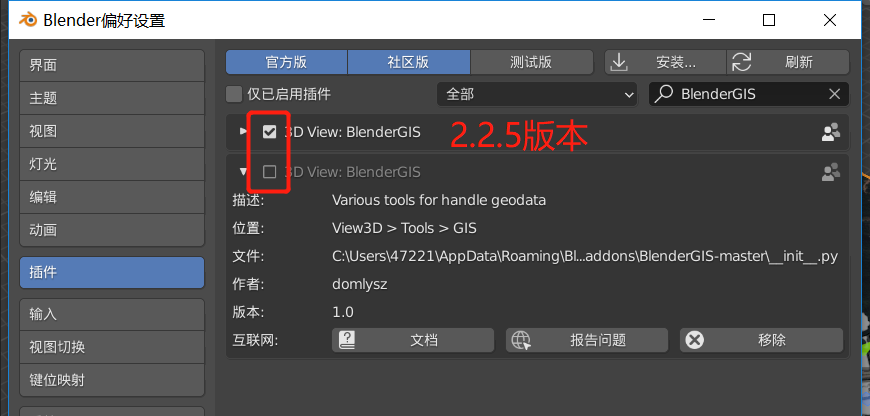Image resolution: width=870 pixels, height=416 pixels.
Task: Click community icon on disabled BlenderGIS row
Action: [x=830, y=173]
